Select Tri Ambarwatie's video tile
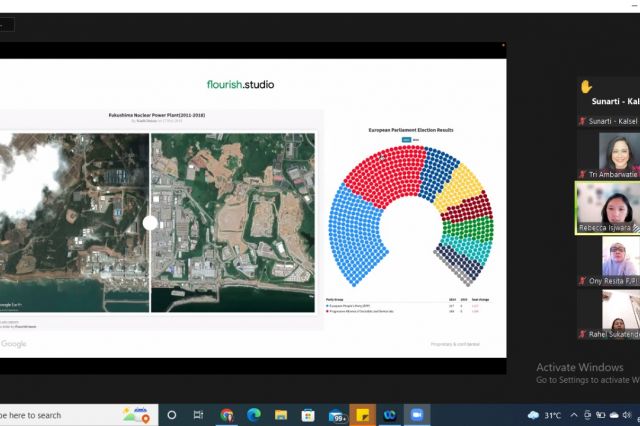 point(618,151)
